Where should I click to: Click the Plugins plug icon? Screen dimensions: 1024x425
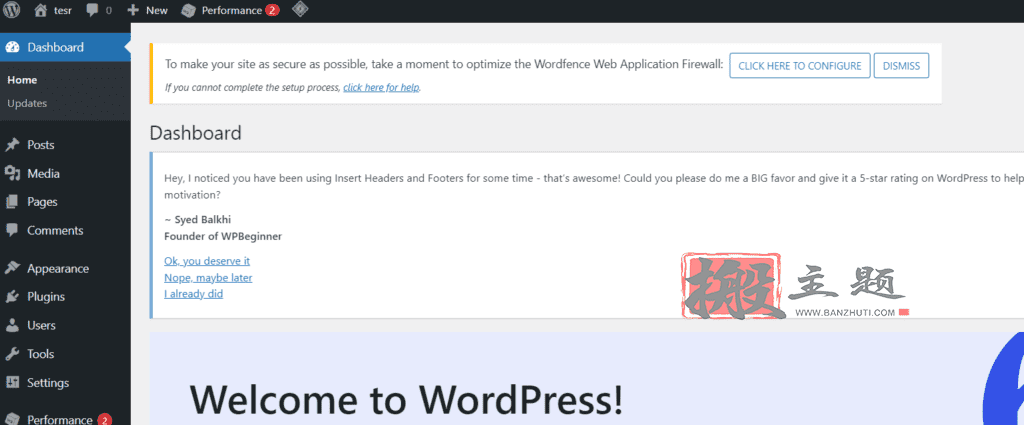12,296
